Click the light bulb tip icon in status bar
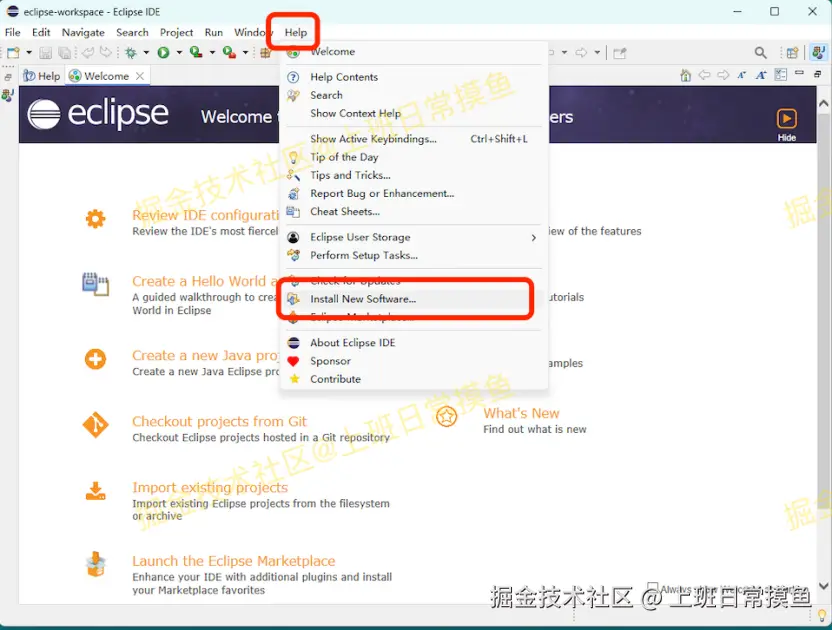The width and height of the screenshot is (832, 630). click(x=821, y=615)
